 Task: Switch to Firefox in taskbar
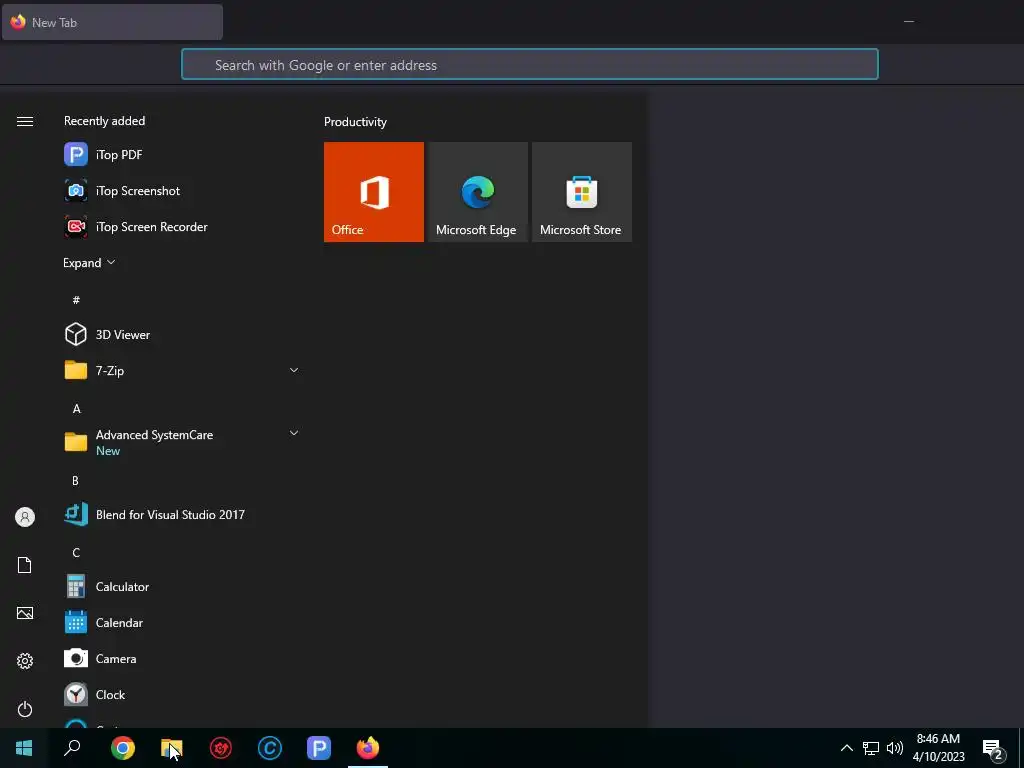point(368,748)
